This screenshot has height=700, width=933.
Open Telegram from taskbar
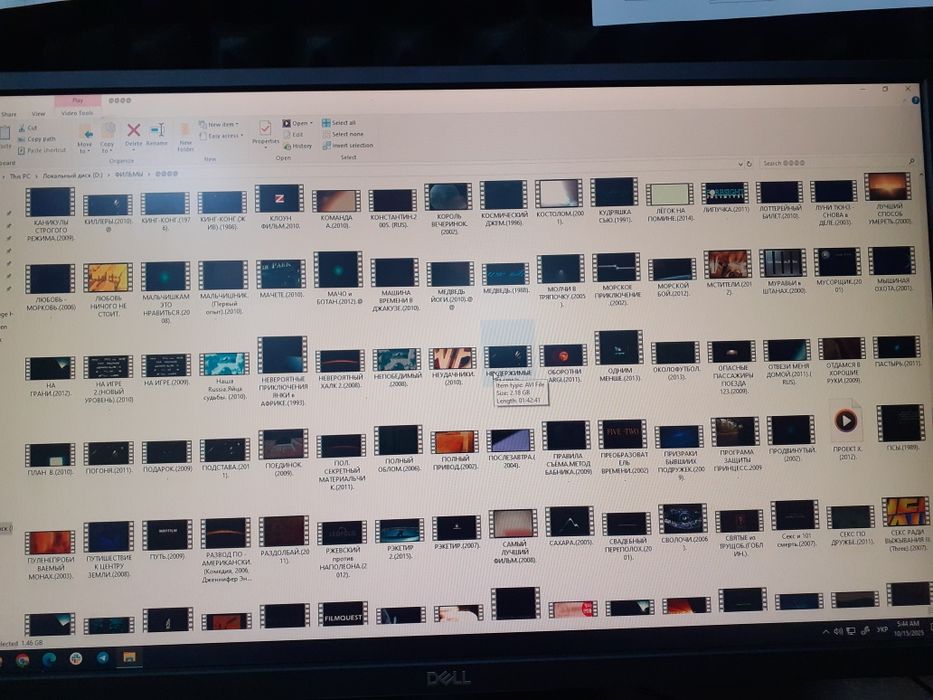[x=103, y=658]
